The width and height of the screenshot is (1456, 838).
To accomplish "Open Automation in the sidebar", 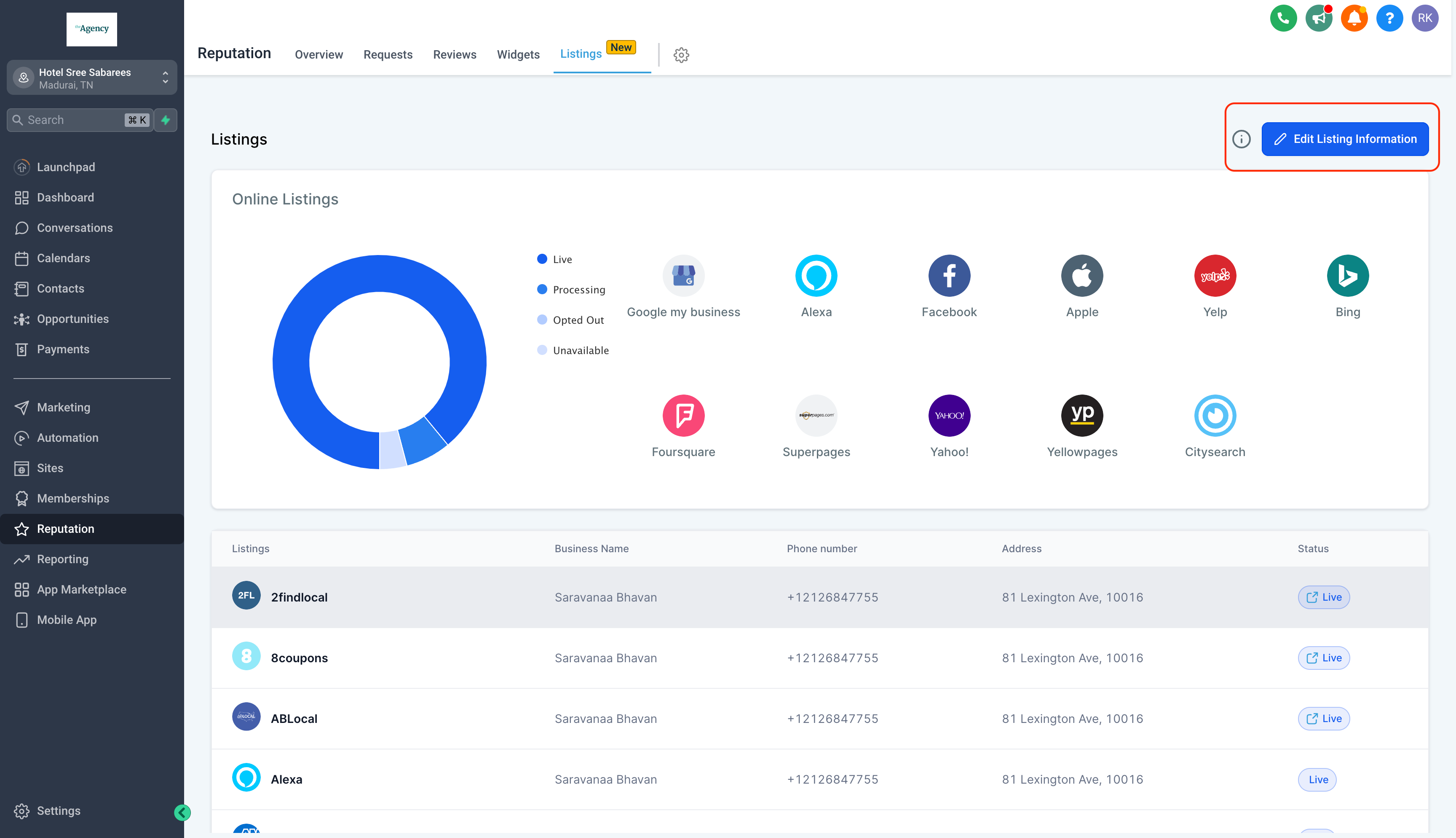I will coord(92,438).
